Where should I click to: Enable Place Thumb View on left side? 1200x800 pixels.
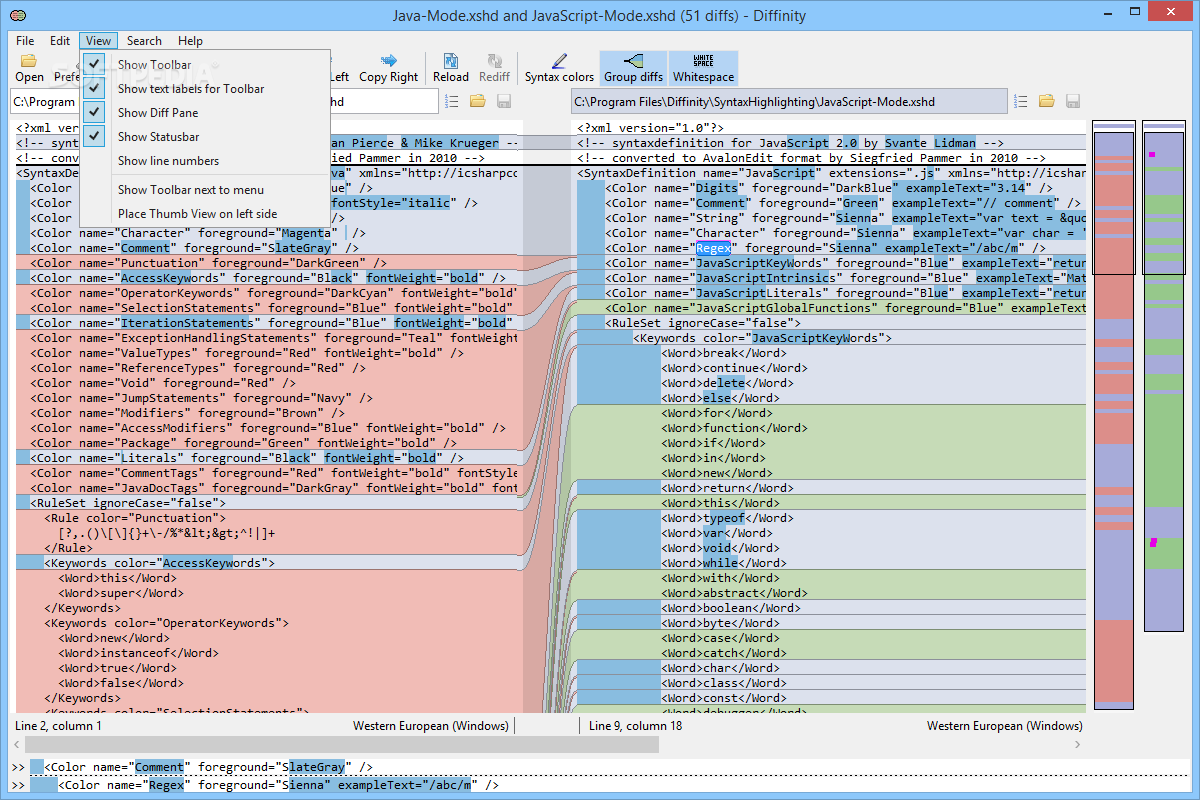click(205, 214)
